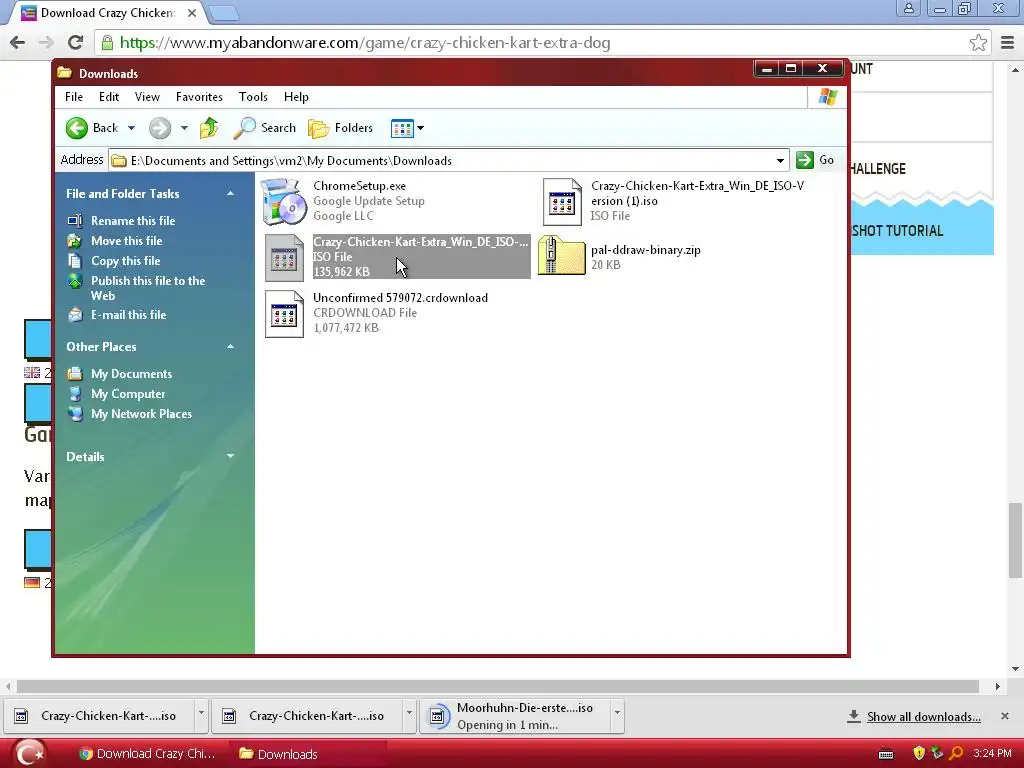1024x768 pixels.
Task: Click the Windows Start button
Action: tap(29, 754)
